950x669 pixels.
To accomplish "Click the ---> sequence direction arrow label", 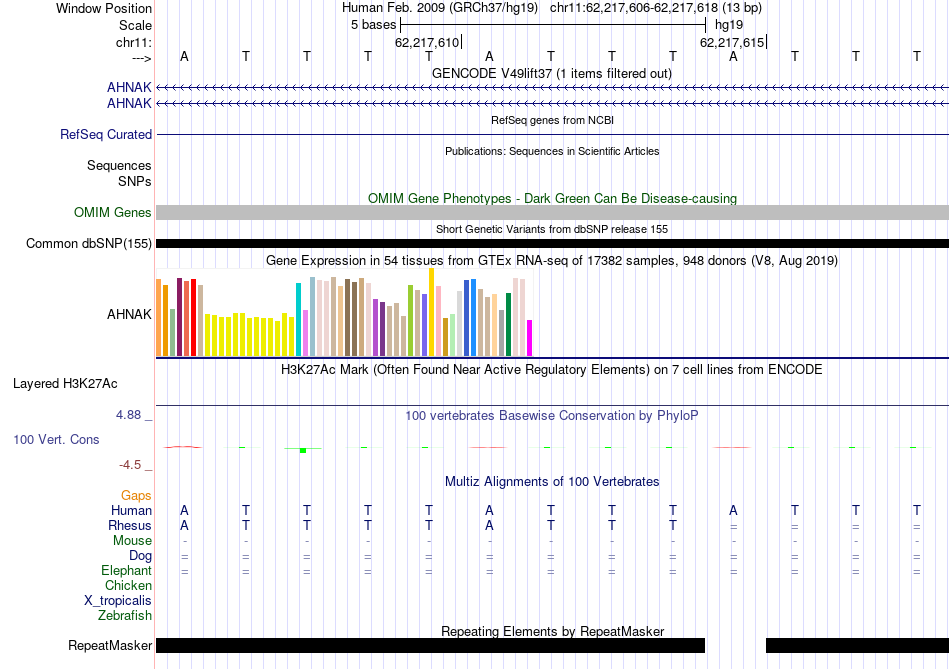I will coord(141,58).
